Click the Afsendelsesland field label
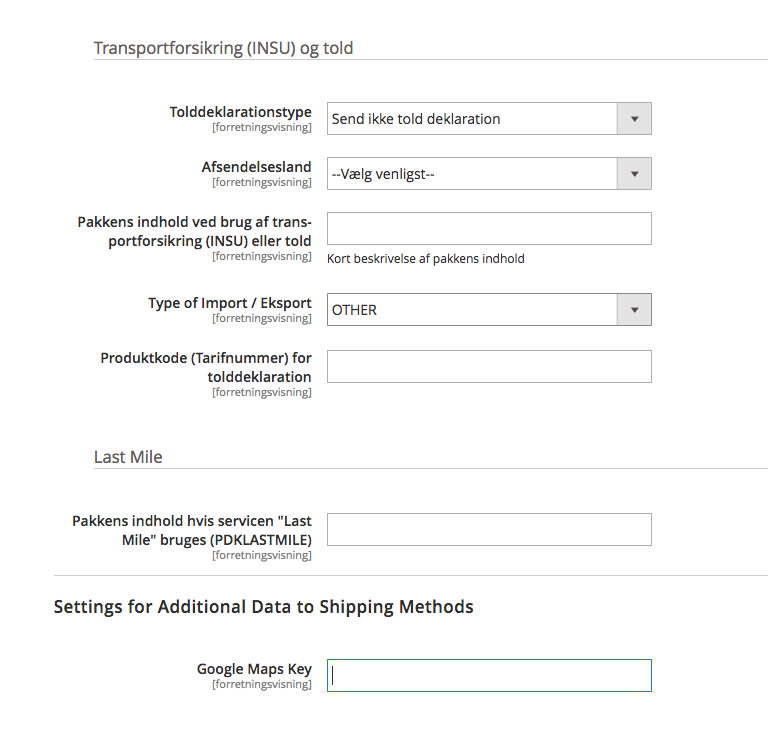Image resolution: width=768 pixels, height=744 pixels. click(x=256, y=167)
